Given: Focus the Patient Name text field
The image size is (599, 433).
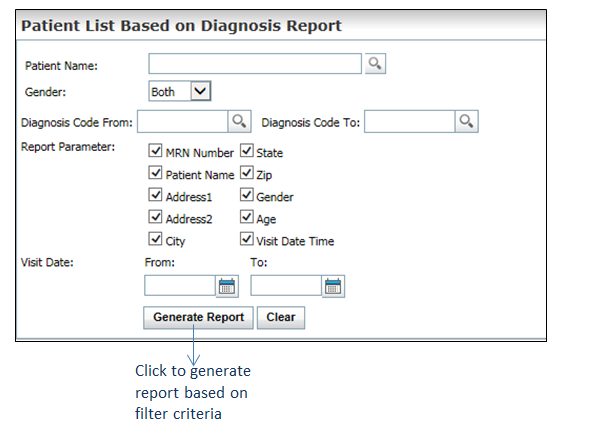Looking at the screenshot, I should [255, 64].
